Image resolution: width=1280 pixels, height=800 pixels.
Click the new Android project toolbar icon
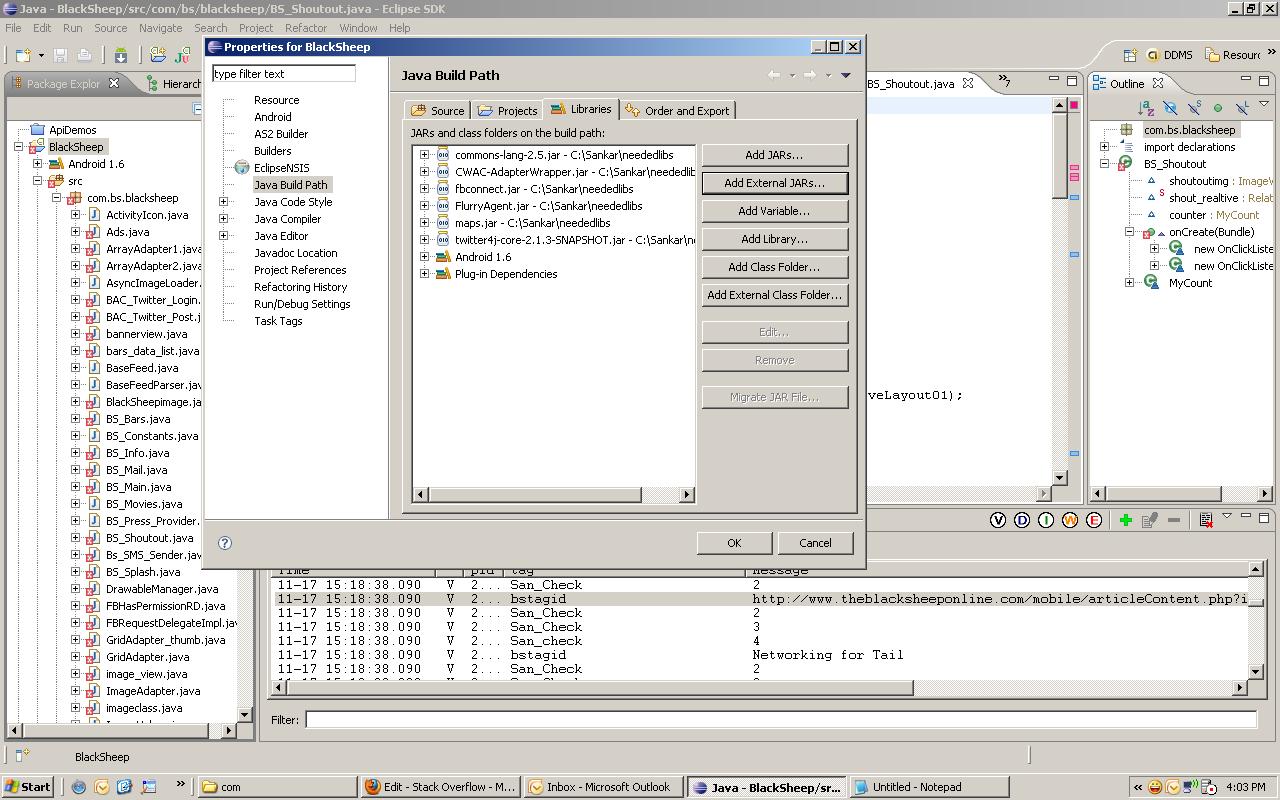[x=157, y=55]
